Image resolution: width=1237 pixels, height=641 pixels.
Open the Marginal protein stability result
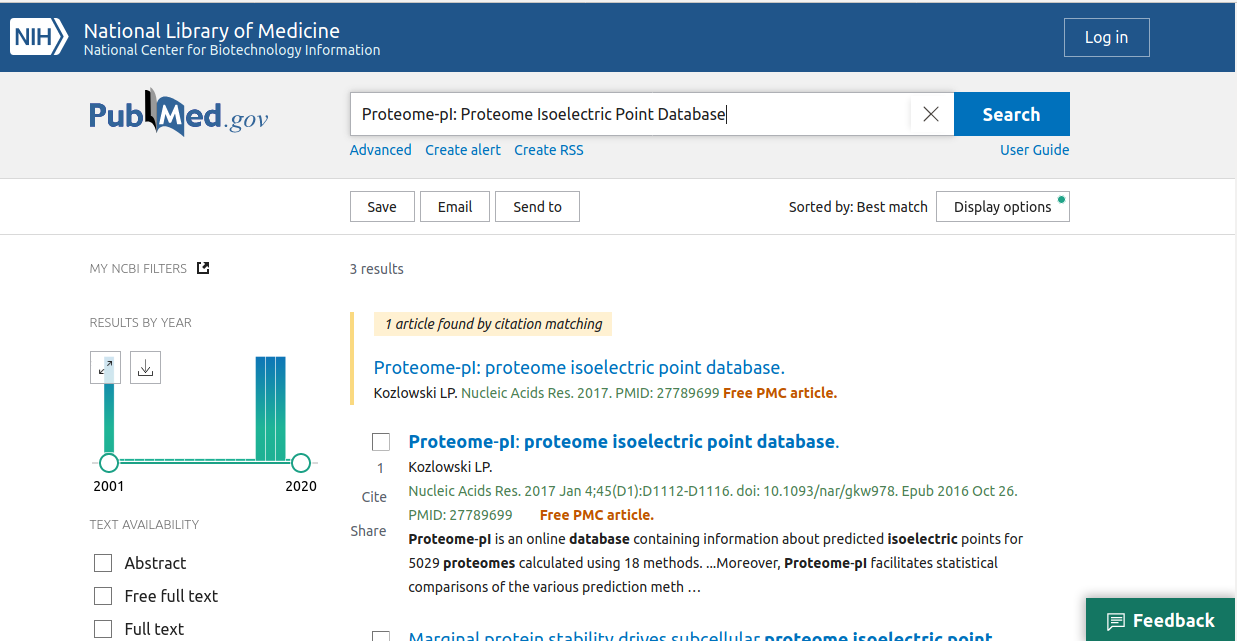pyautogui.click(x=701, y=635)
